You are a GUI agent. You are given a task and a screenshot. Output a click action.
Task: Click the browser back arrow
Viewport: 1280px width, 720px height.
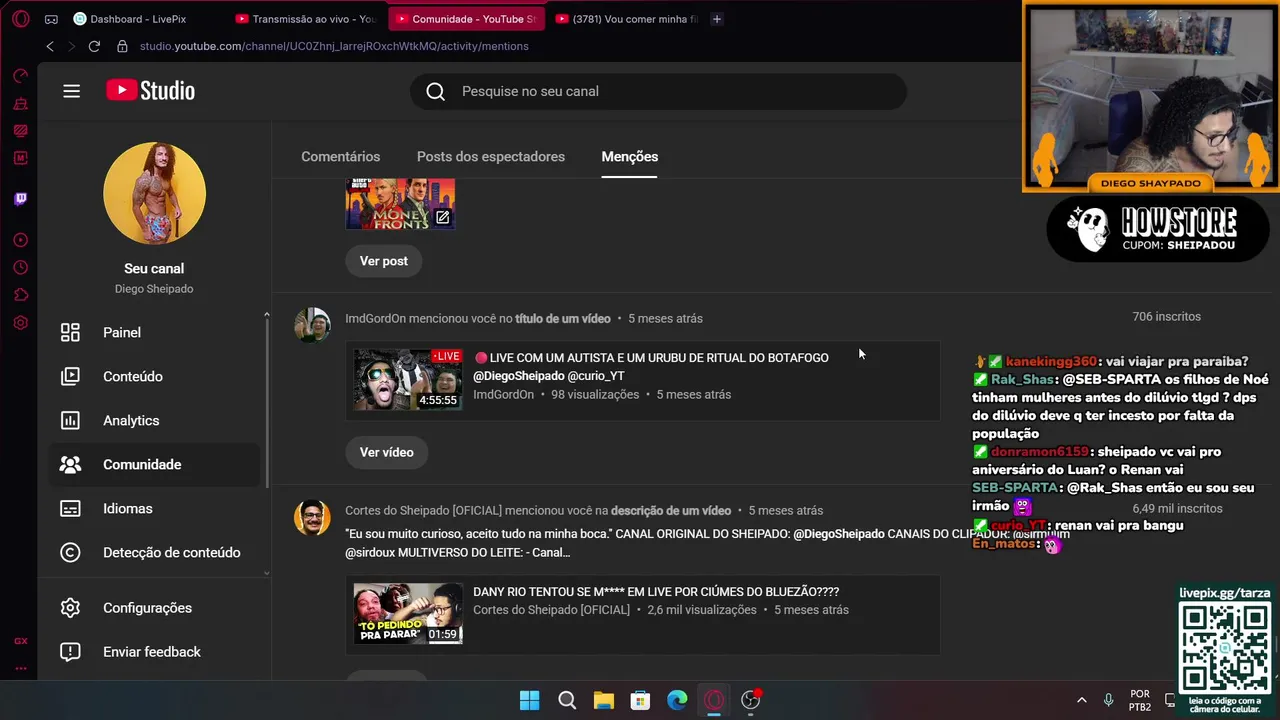pos(50,46)
